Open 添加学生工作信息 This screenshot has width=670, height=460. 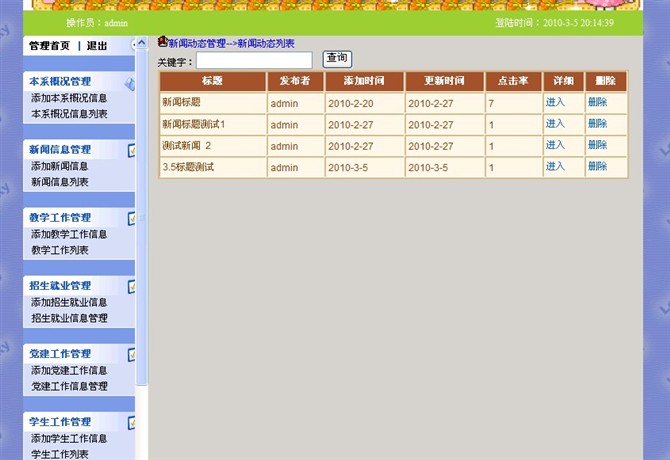coord(69,438)
